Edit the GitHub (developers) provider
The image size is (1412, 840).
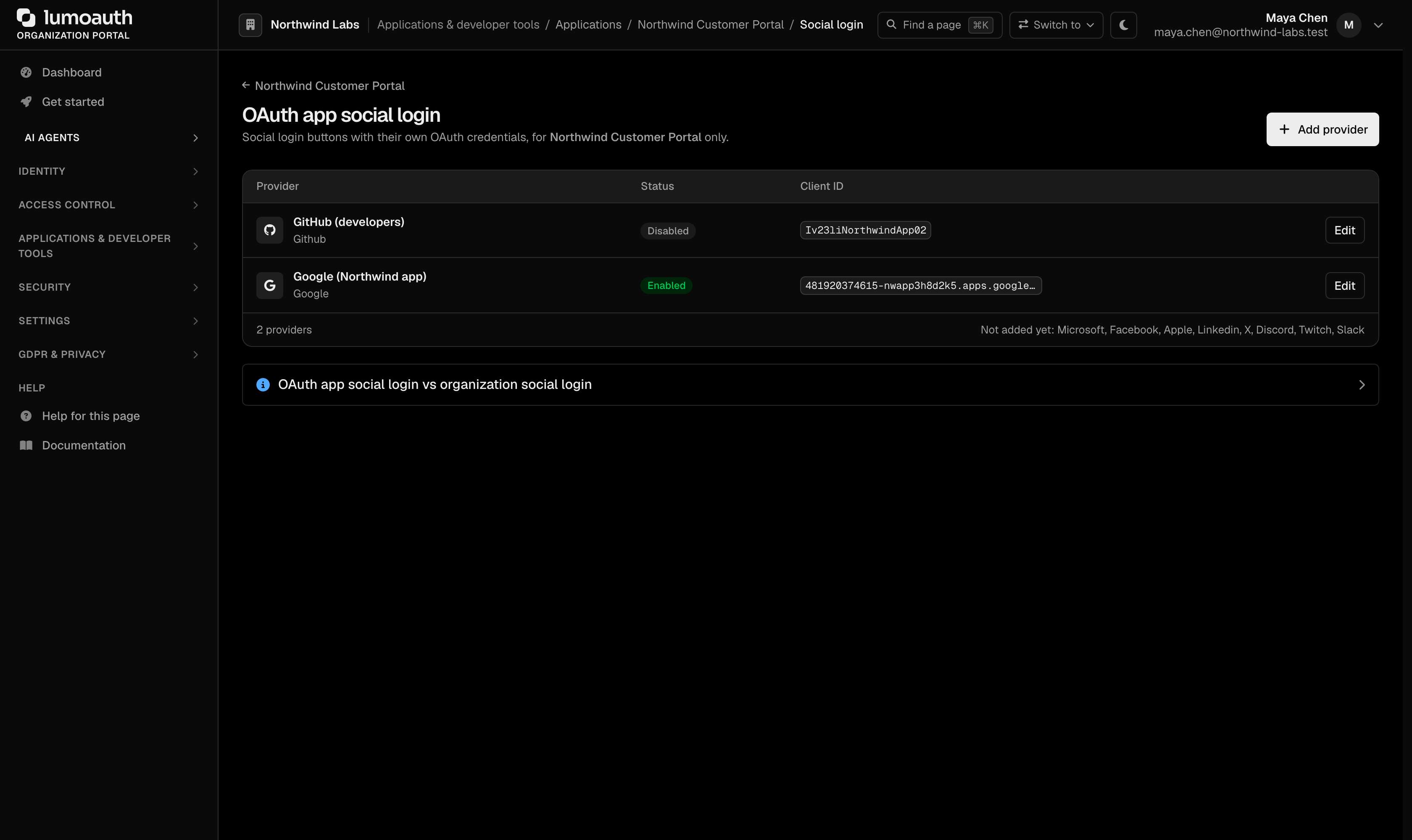click(1345, 231)
